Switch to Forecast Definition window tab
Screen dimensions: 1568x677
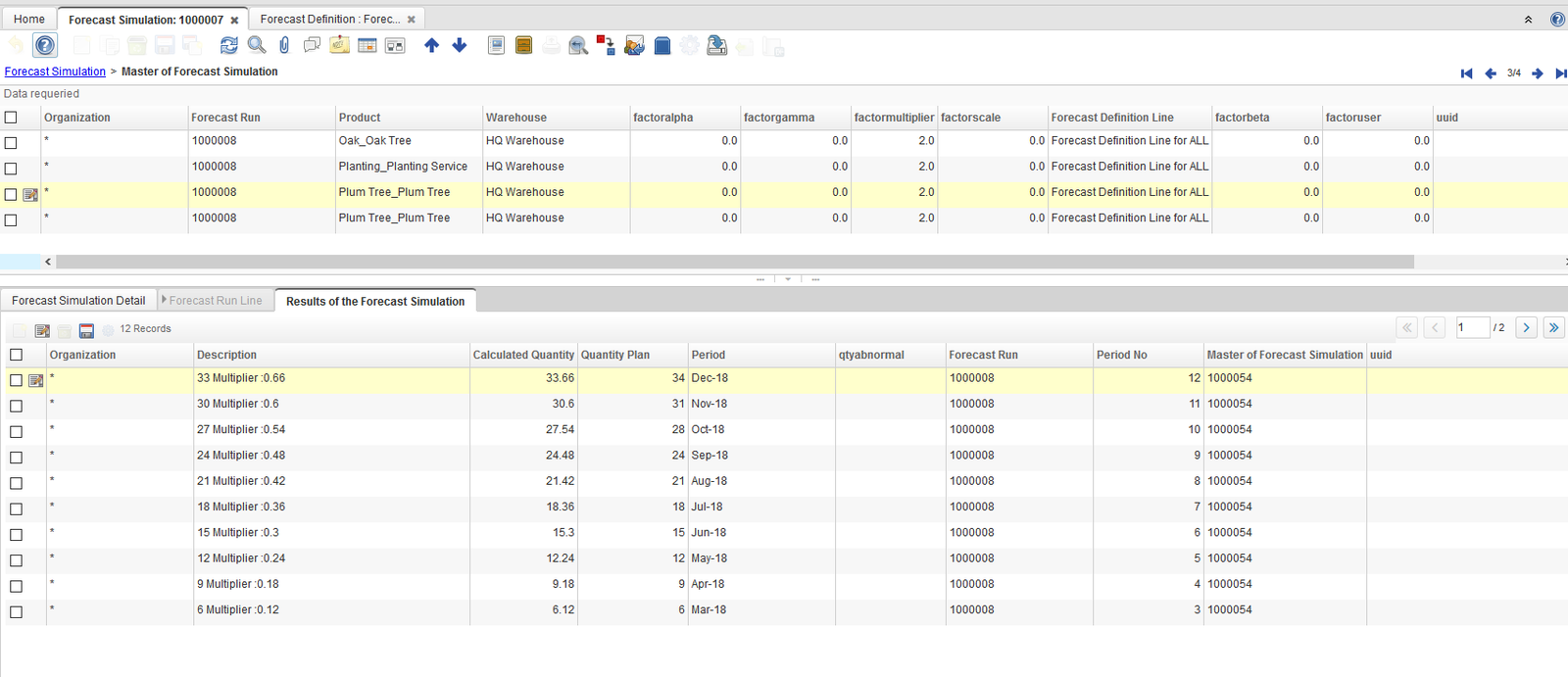pyautogui.click(x=329, y=20)
